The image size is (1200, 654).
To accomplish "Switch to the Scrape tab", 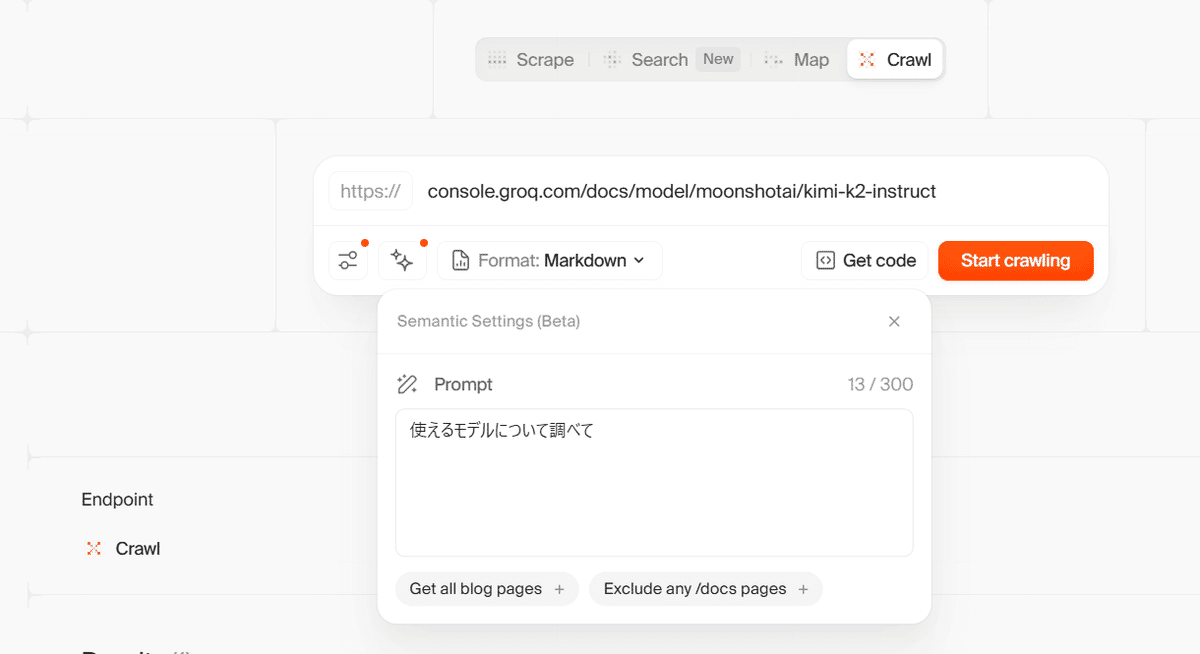I will tap(531, 60).
